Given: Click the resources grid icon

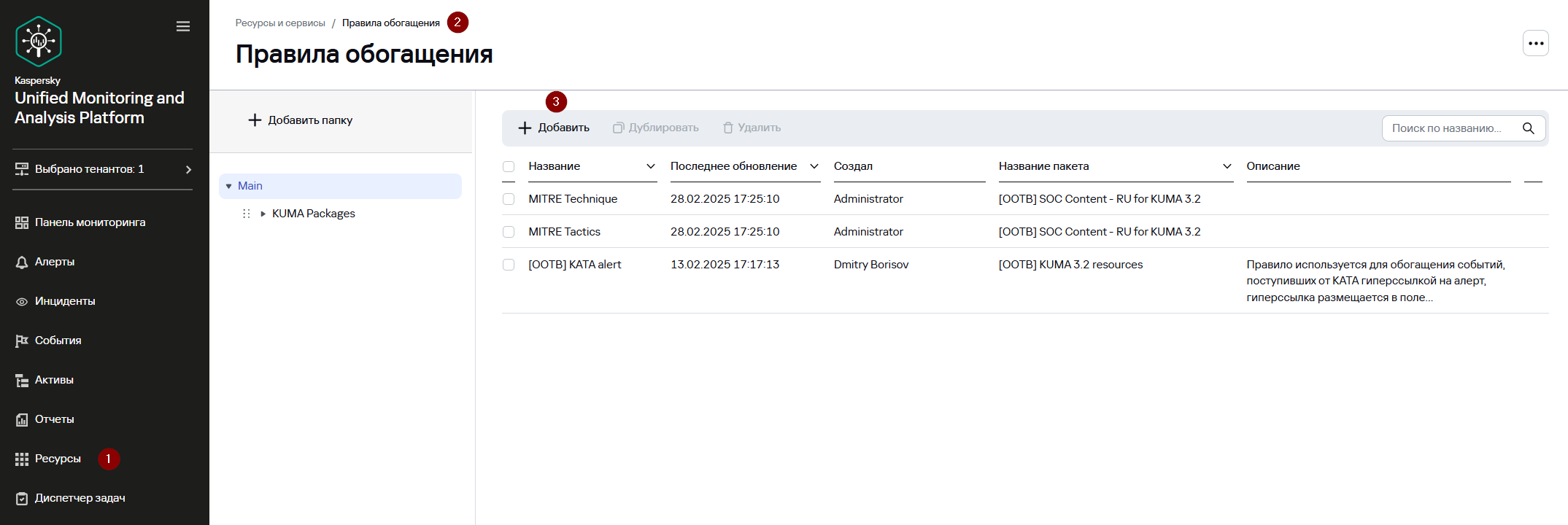Looking at the screenshot, I should (22, 459).
